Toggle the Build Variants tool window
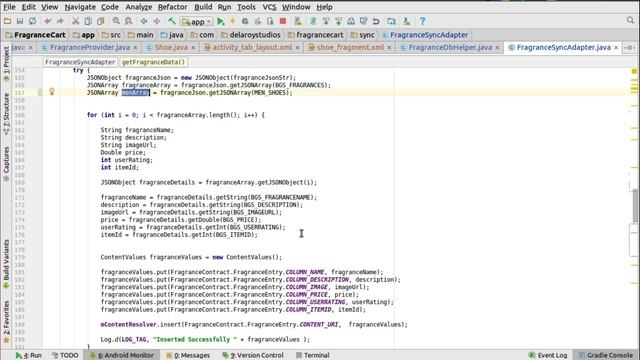Viewport: 640px width, 360px height. (6, 264)
